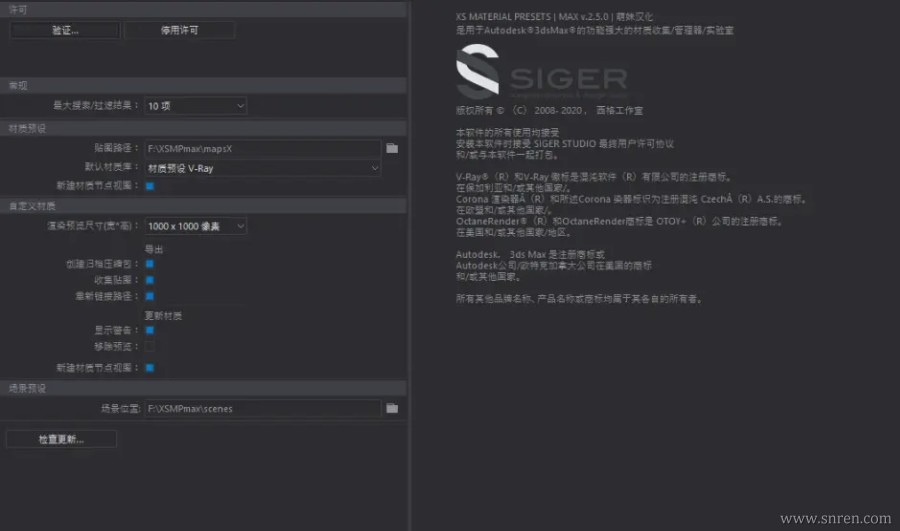
Task: Click the 材质预设 section header
Action: pos(203,129)
